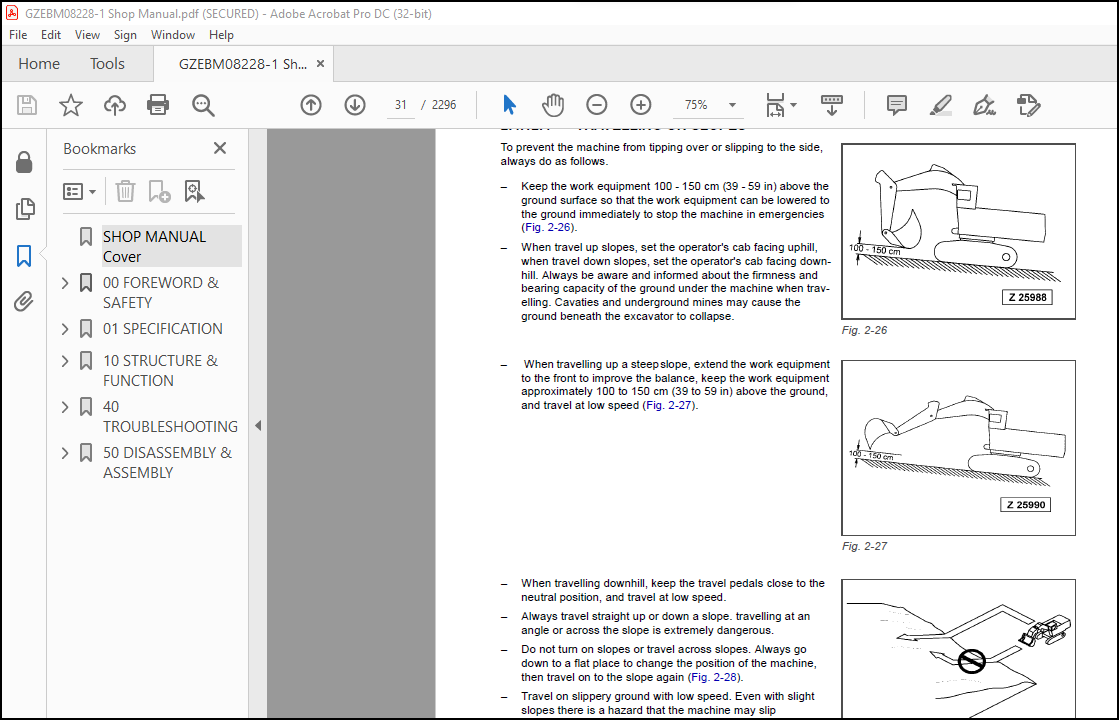
Task: Select SHOP MANUAL Cover bookmark
Action: pyautogui.click(x=171, y=246)
